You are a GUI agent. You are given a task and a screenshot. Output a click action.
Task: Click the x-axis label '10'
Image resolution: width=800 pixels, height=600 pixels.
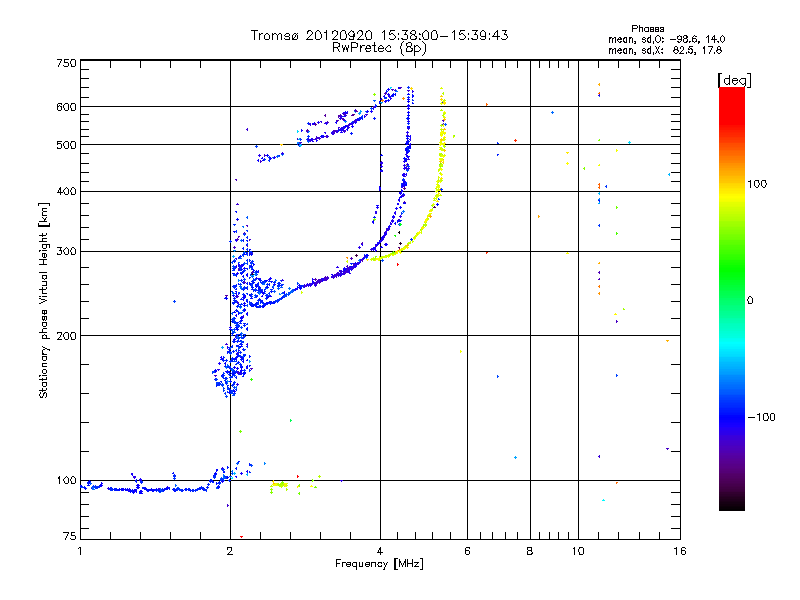(578, 551)
